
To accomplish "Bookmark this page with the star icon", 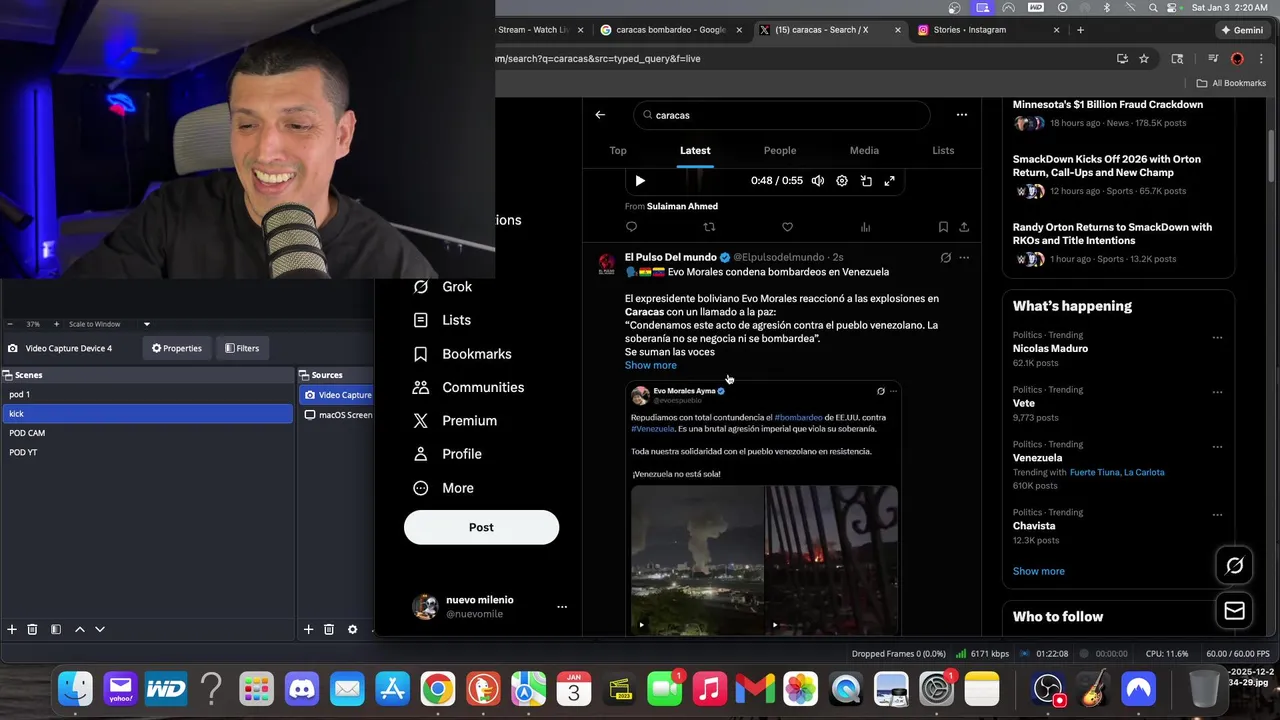I will click(x=1144, y=59).
